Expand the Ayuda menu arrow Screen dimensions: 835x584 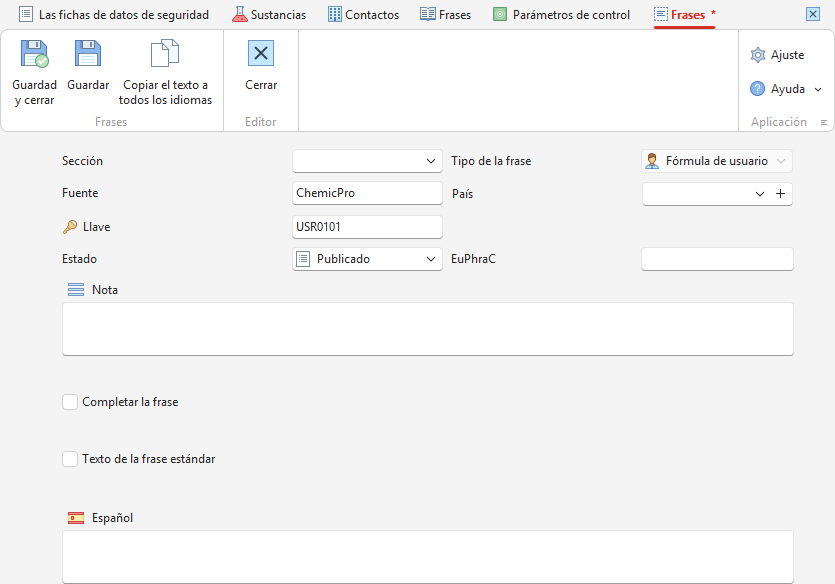click(818, 89)
